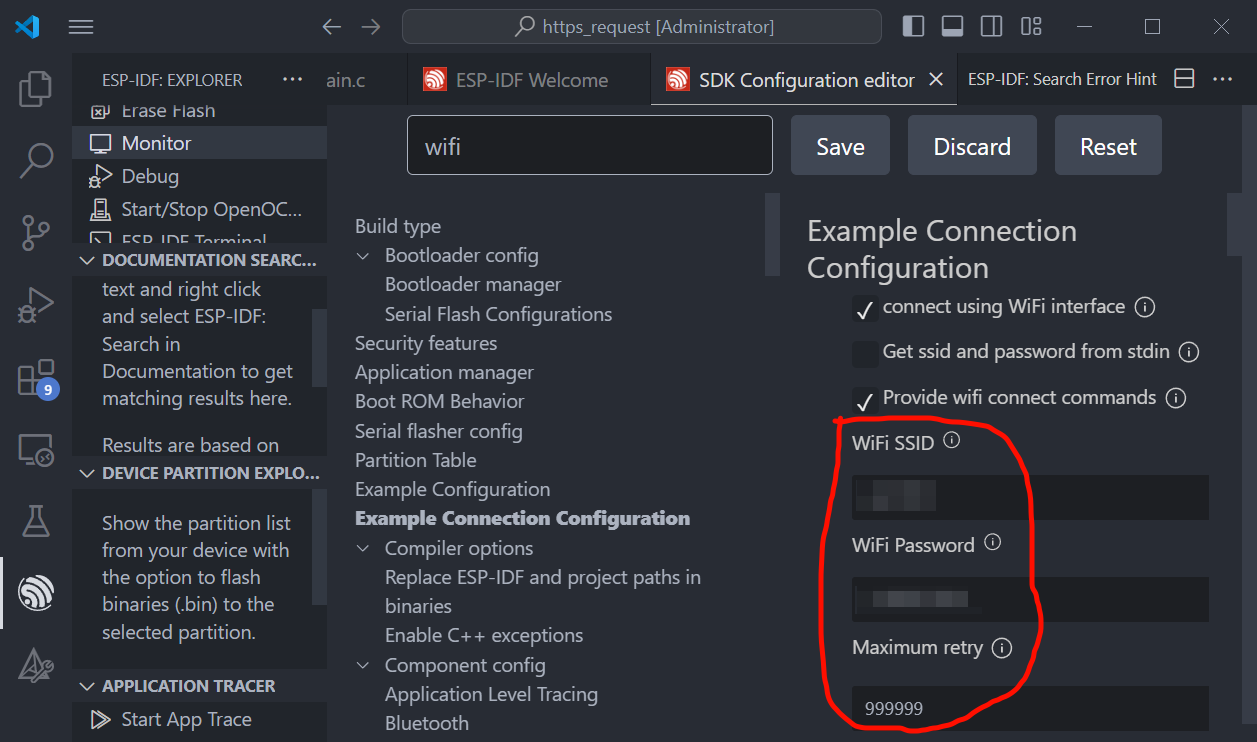Open Build type menu item

[x=398, y=226]
